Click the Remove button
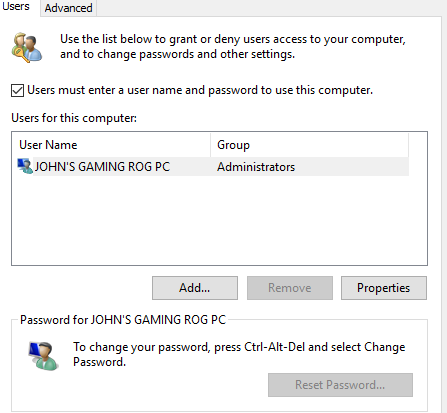447x413 pixels. tap(290, 288)
